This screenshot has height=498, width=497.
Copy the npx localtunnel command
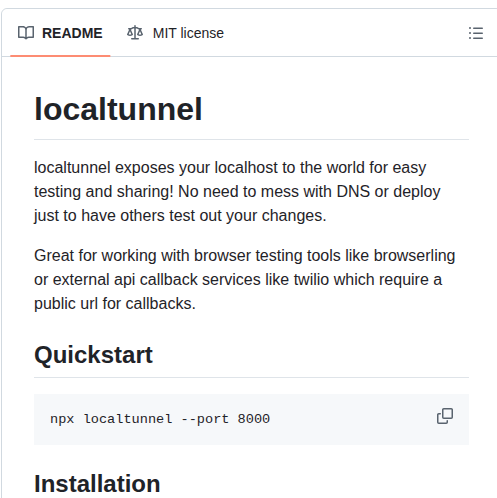pos(445,416)
